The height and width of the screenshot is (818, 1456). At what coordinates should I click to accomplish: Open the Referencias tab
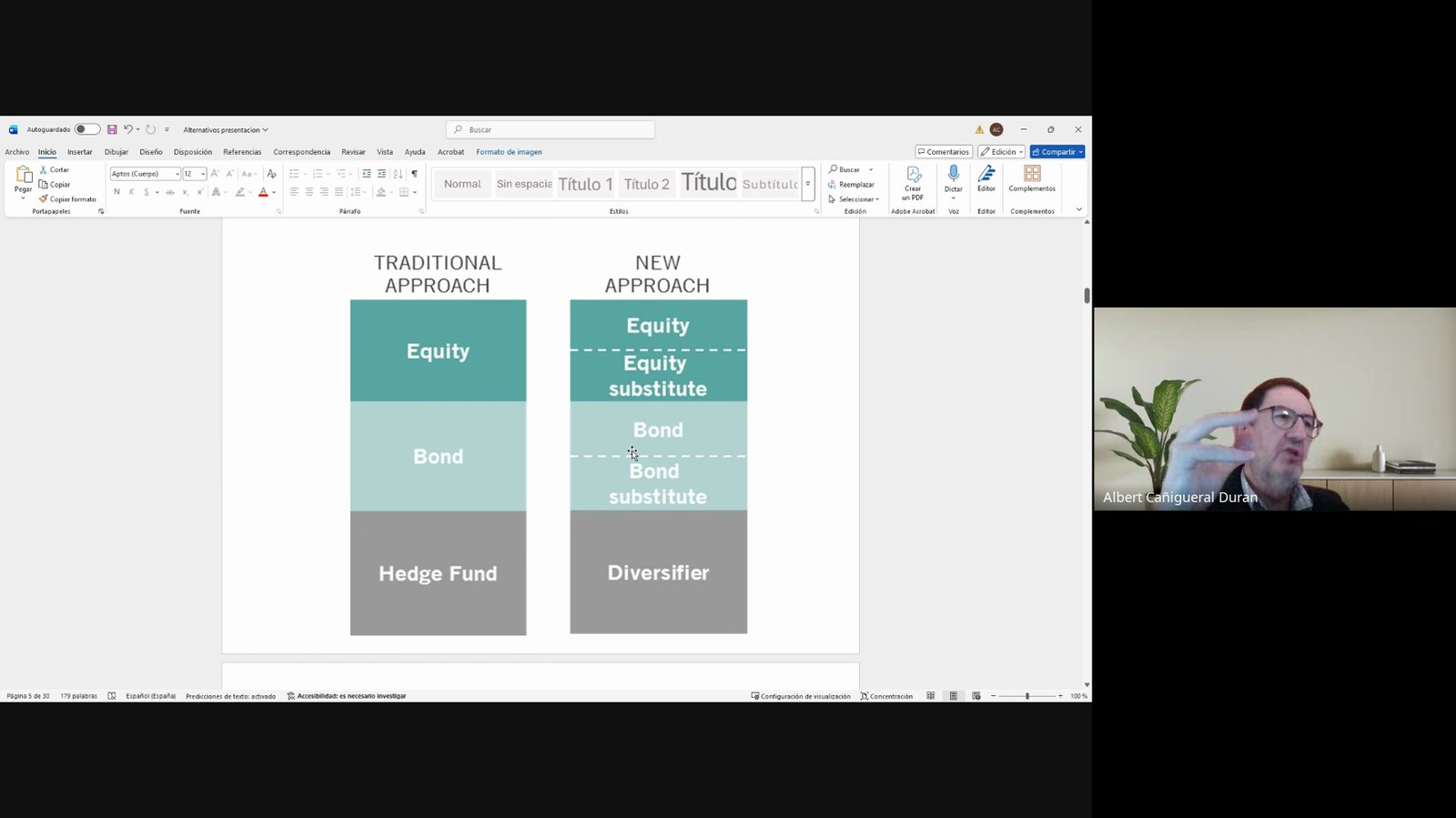242,152
